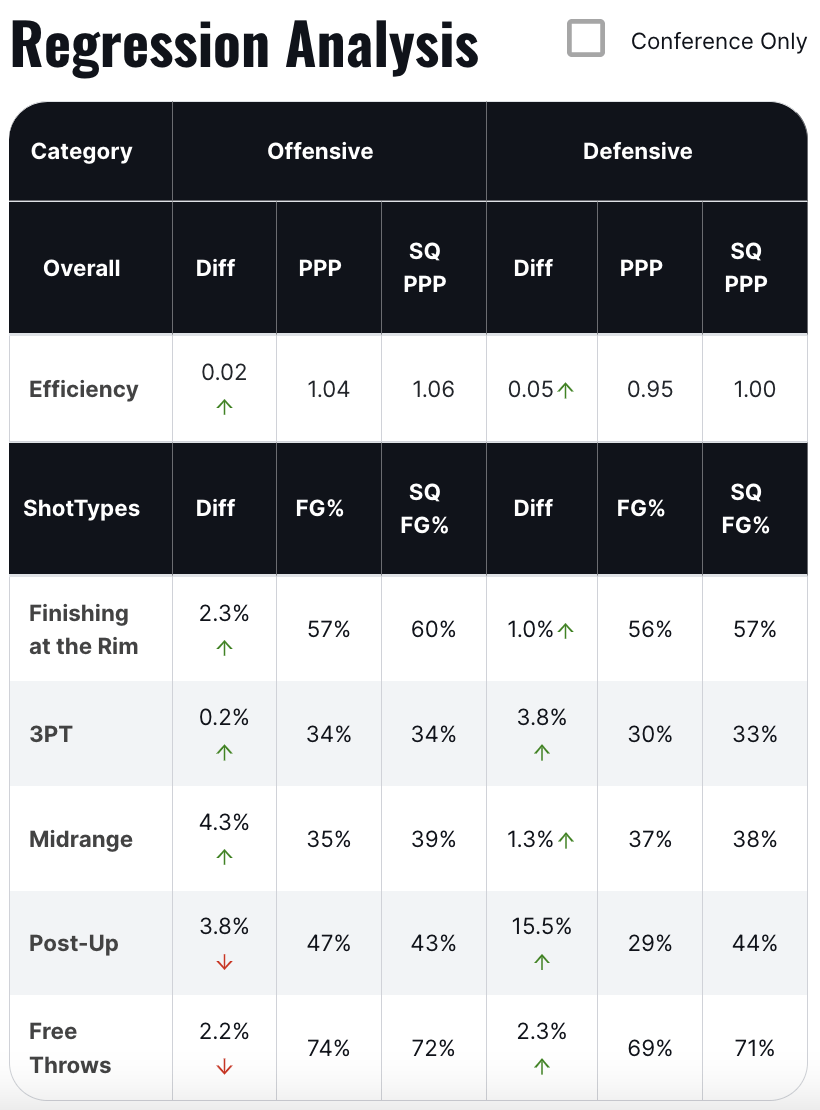The height and width of the screenshot is (1110, 820).
Task: Click the Offensive column group header
Action: (x=320, y=151)
